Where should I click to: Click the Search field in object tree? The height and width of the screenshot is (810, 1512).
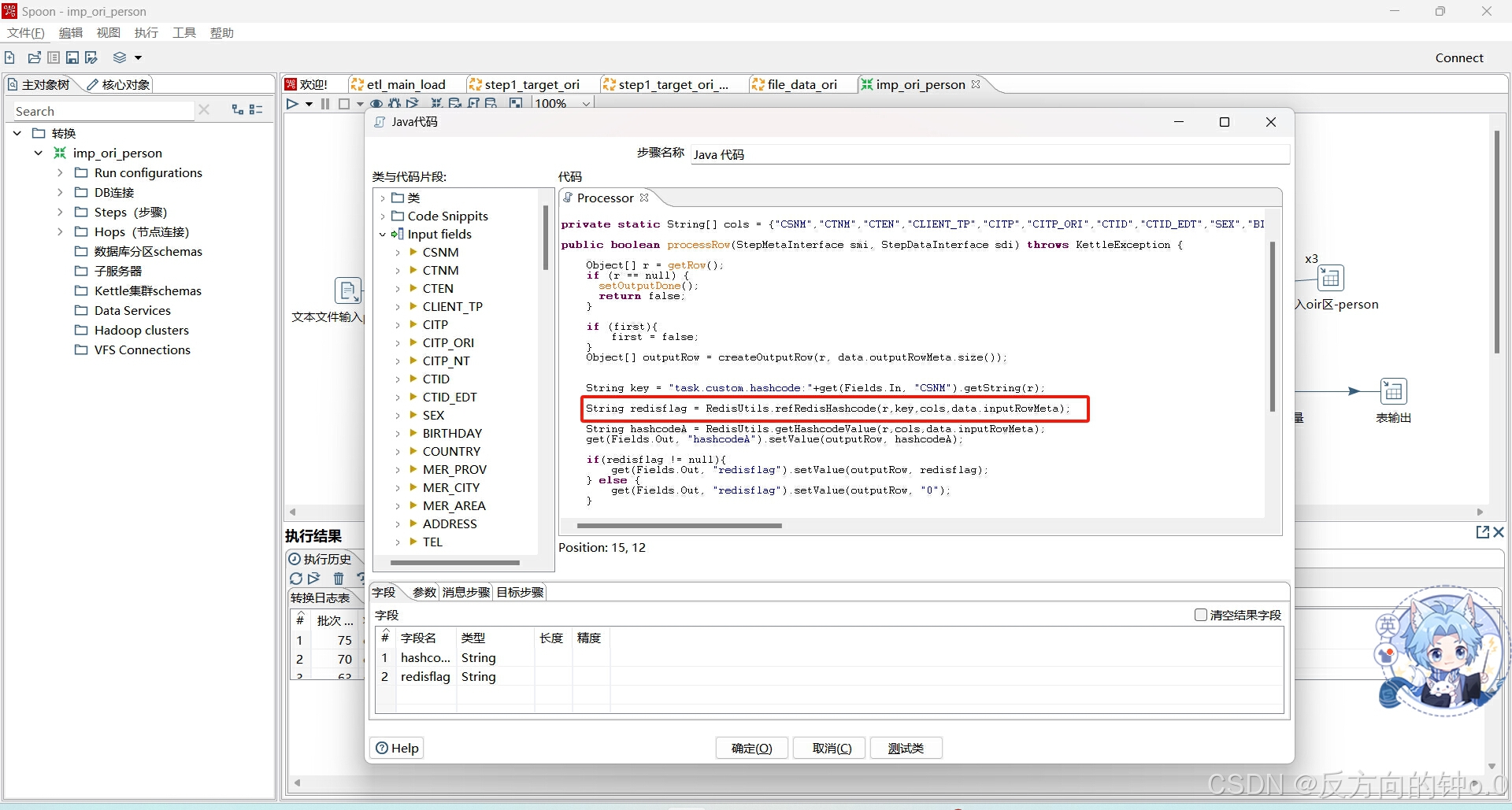coord(102,111)
